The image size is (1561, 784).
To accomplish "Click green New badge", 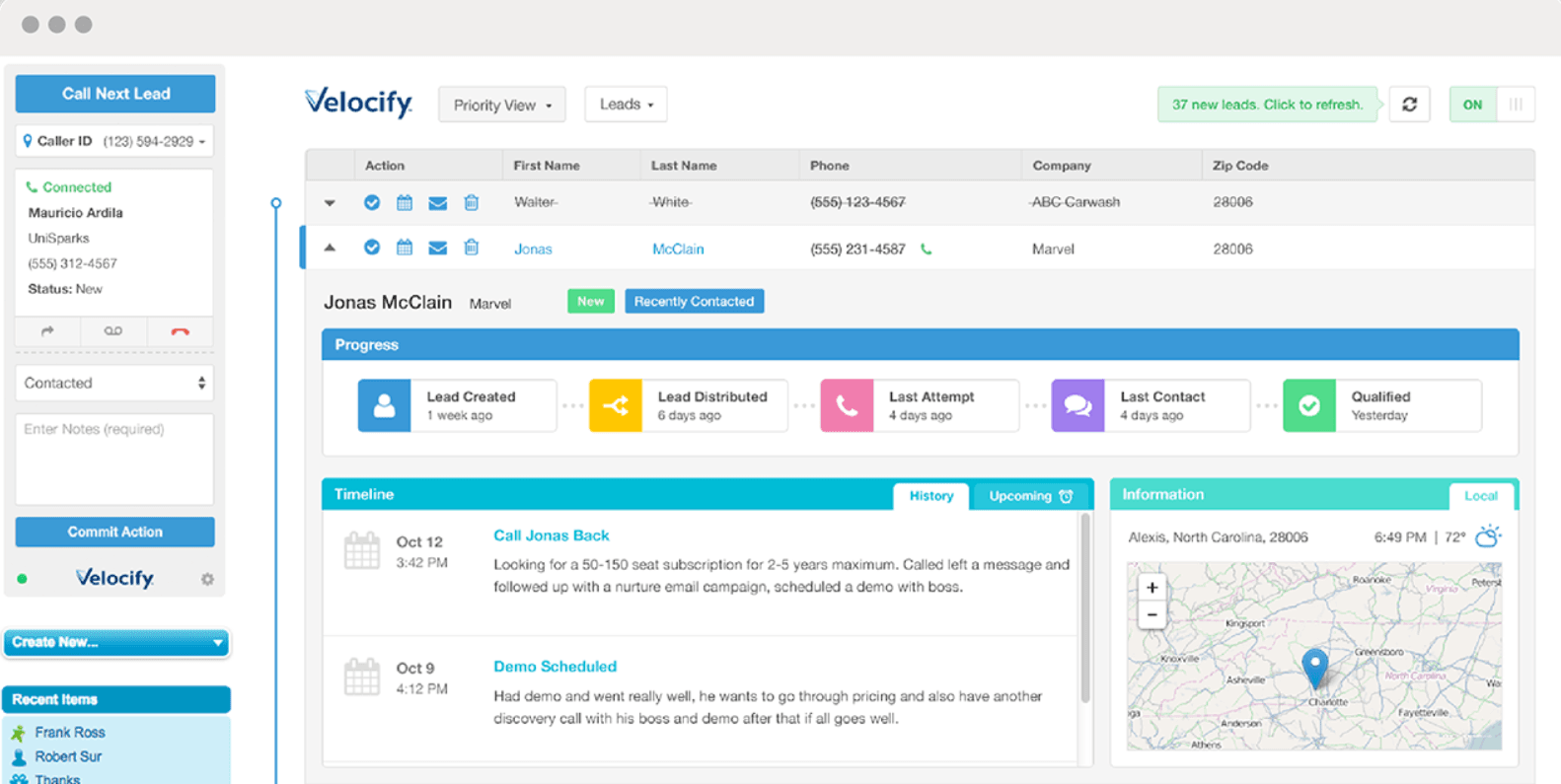I will (591, 302).
